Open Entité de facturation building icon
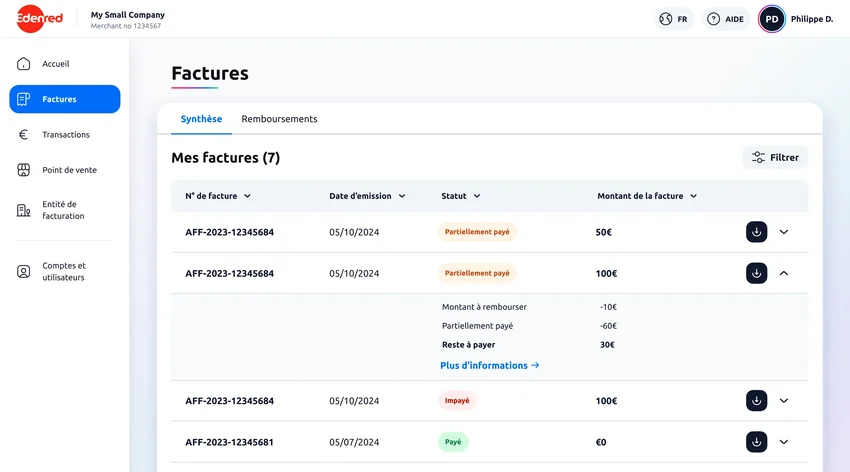This screenshot has height=472, width=850. click(x=23, y=210)
